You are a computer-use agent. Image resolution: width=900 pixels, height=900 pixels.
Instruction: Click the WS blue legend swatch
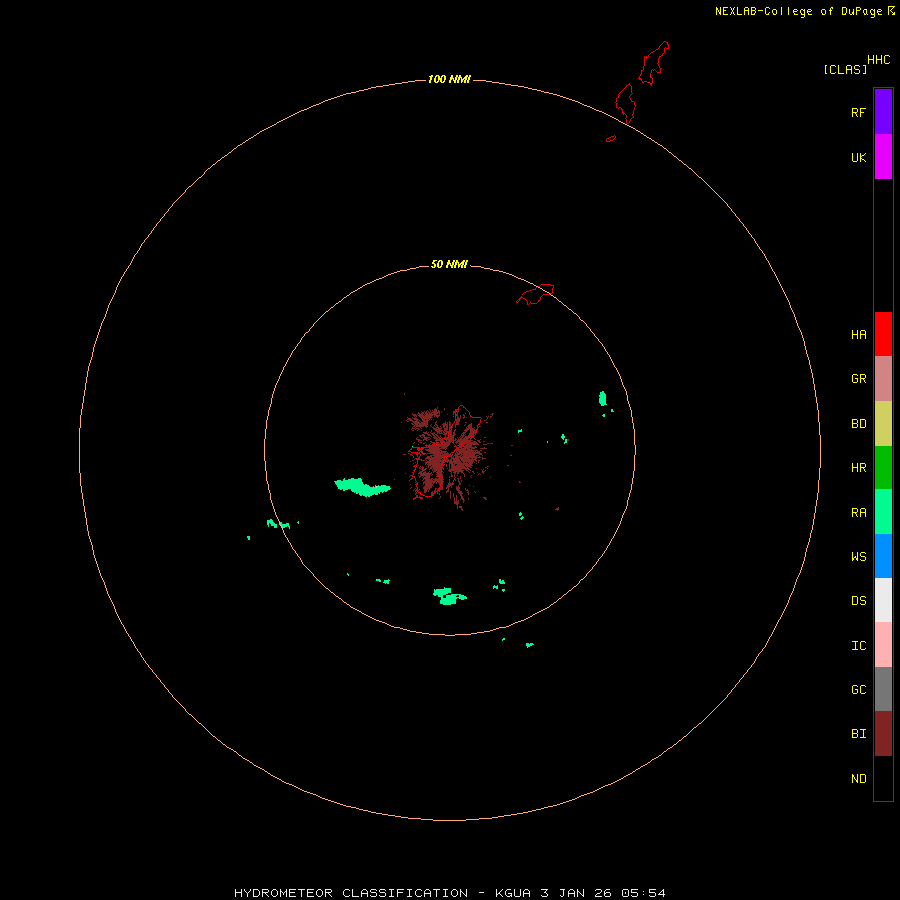(x=883, y=556)
